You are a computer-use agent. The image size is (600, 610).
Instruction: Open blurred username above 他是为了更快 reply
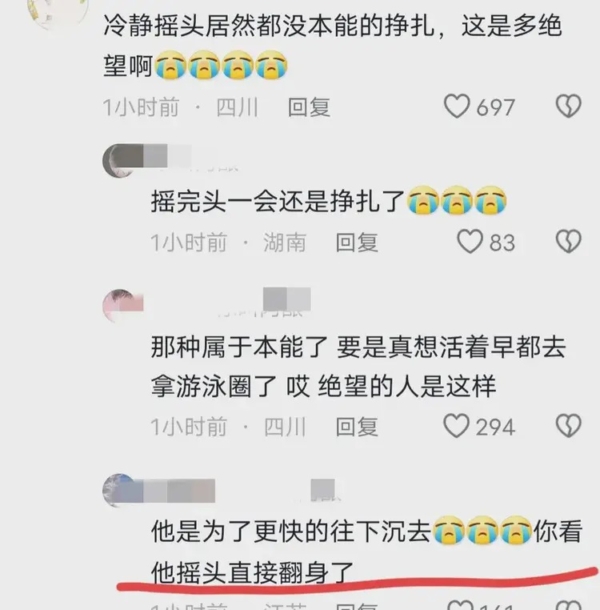tap(241, 490)
